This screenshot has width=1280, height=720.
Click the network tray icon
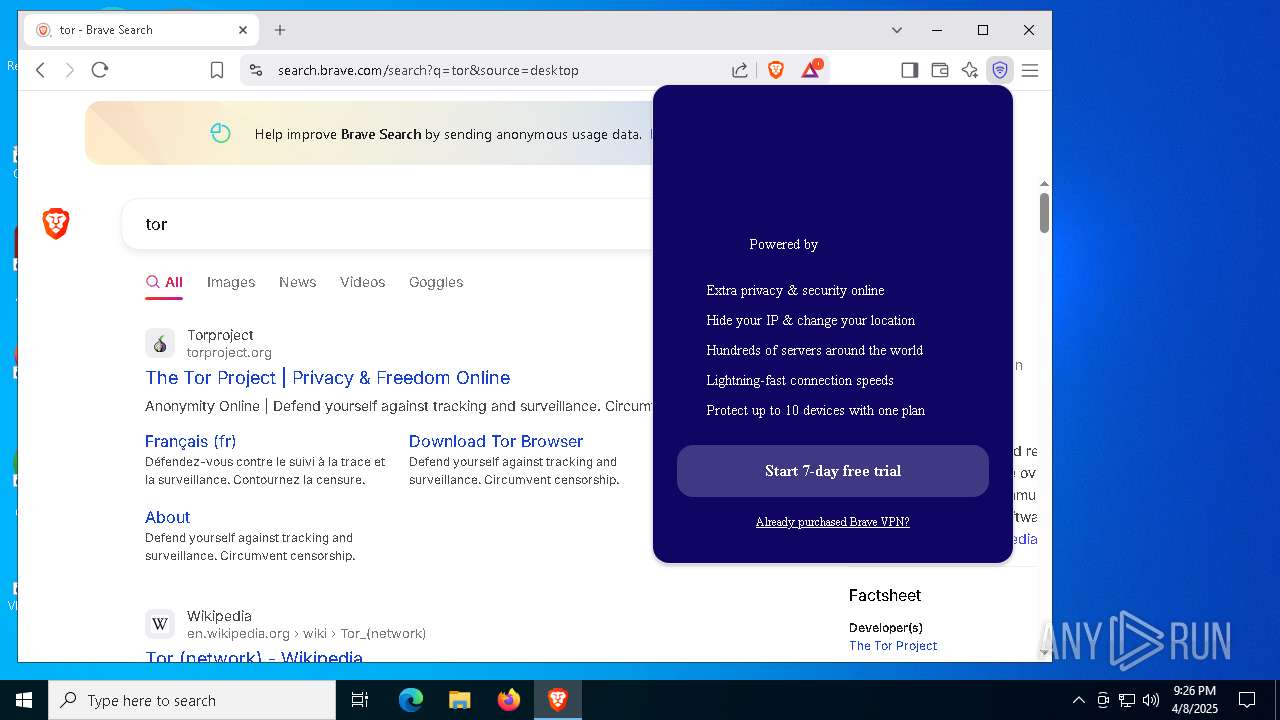pyautogui.click(x=1127, y=700)
